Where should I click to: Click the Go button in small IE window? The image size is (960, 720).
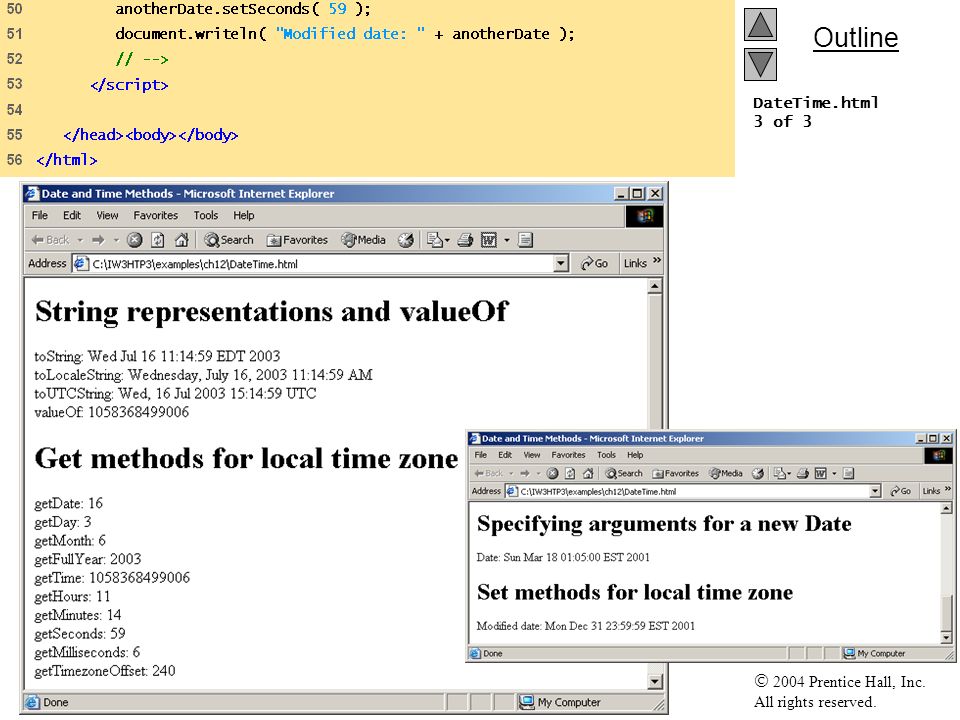[x=901, y=491]
